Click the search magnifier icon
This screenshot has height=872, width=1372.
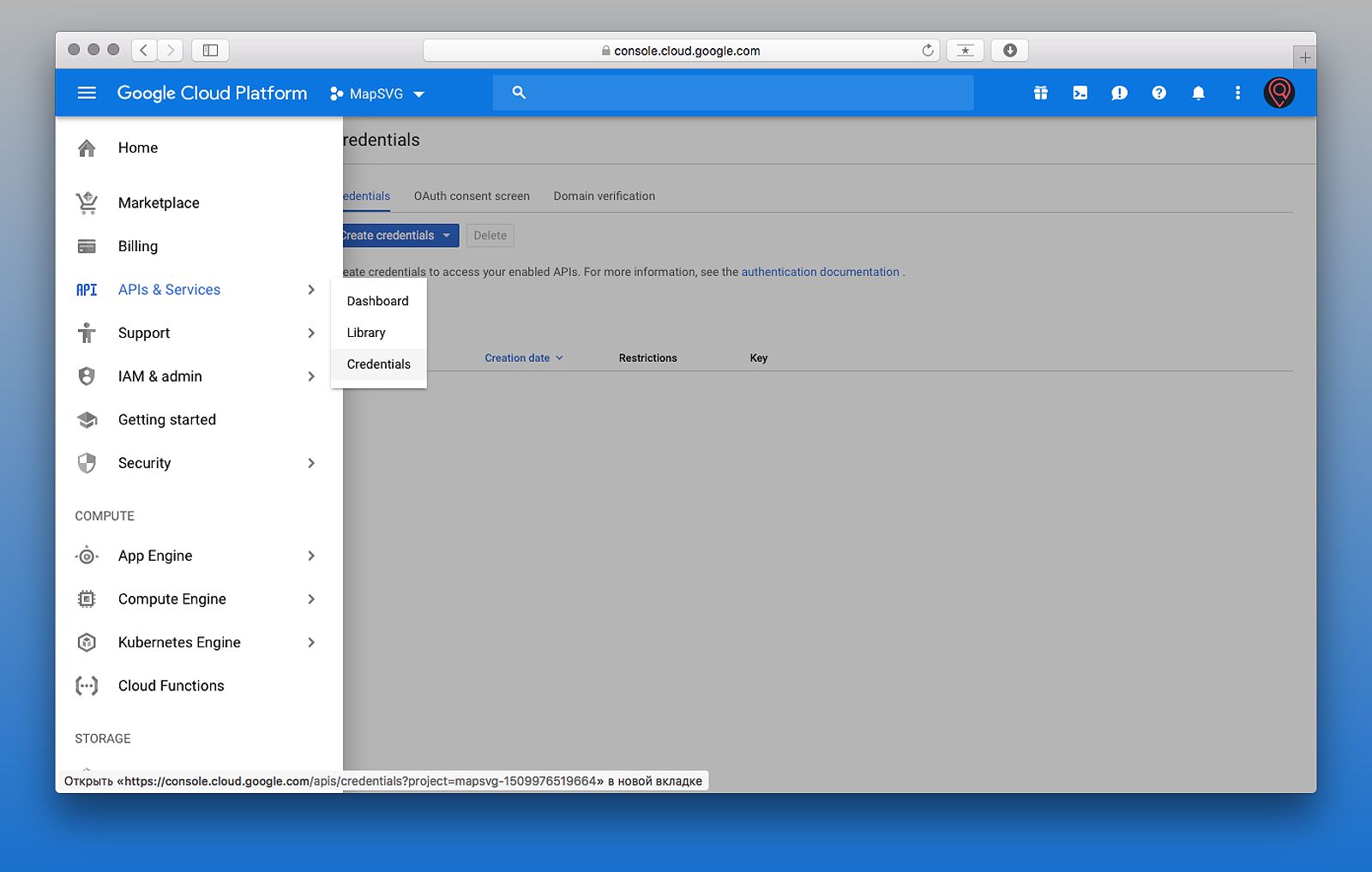coord(519,93)
